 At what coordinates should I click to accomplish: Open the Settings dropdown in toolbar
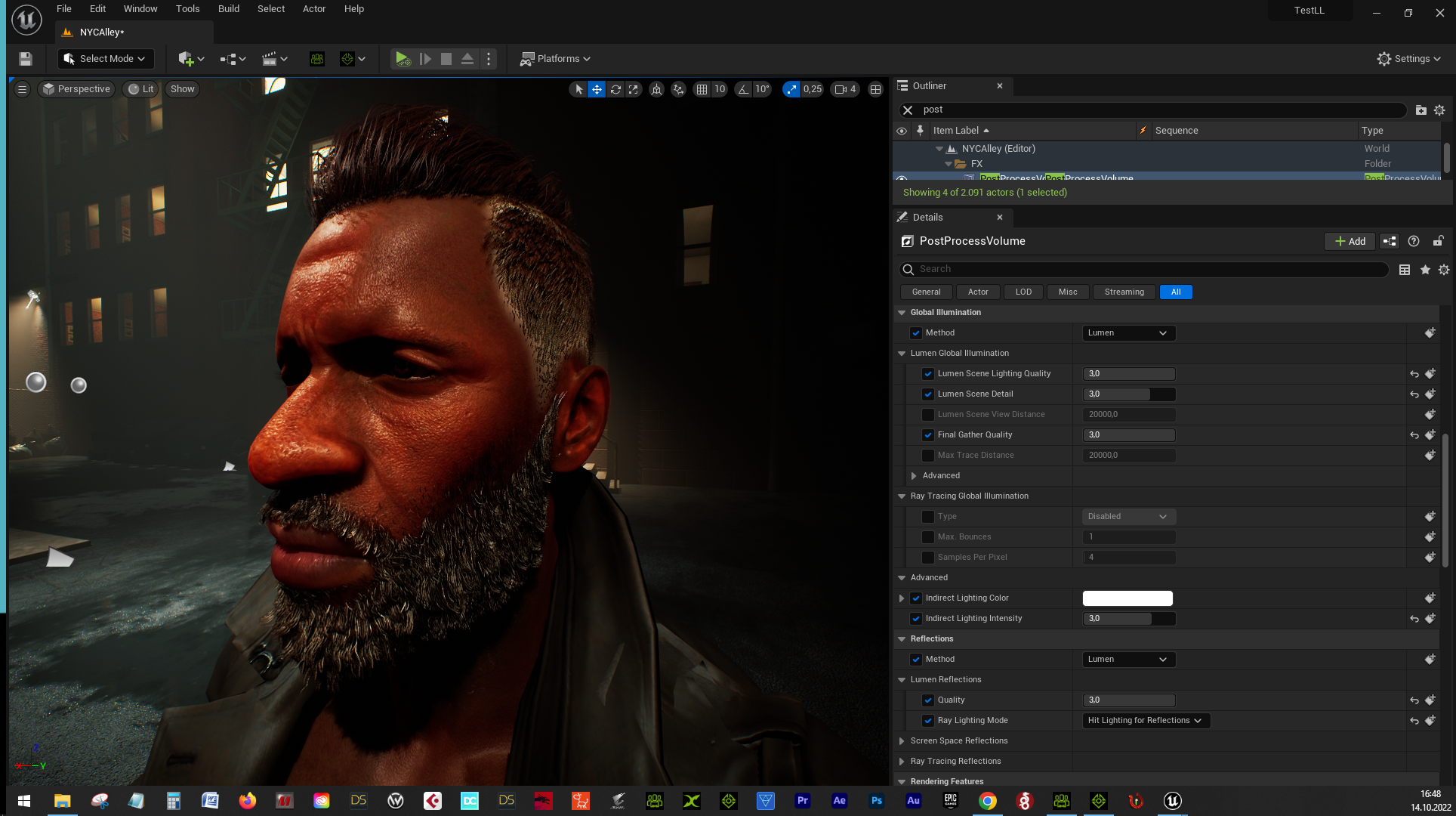[x=1408, y=59]
